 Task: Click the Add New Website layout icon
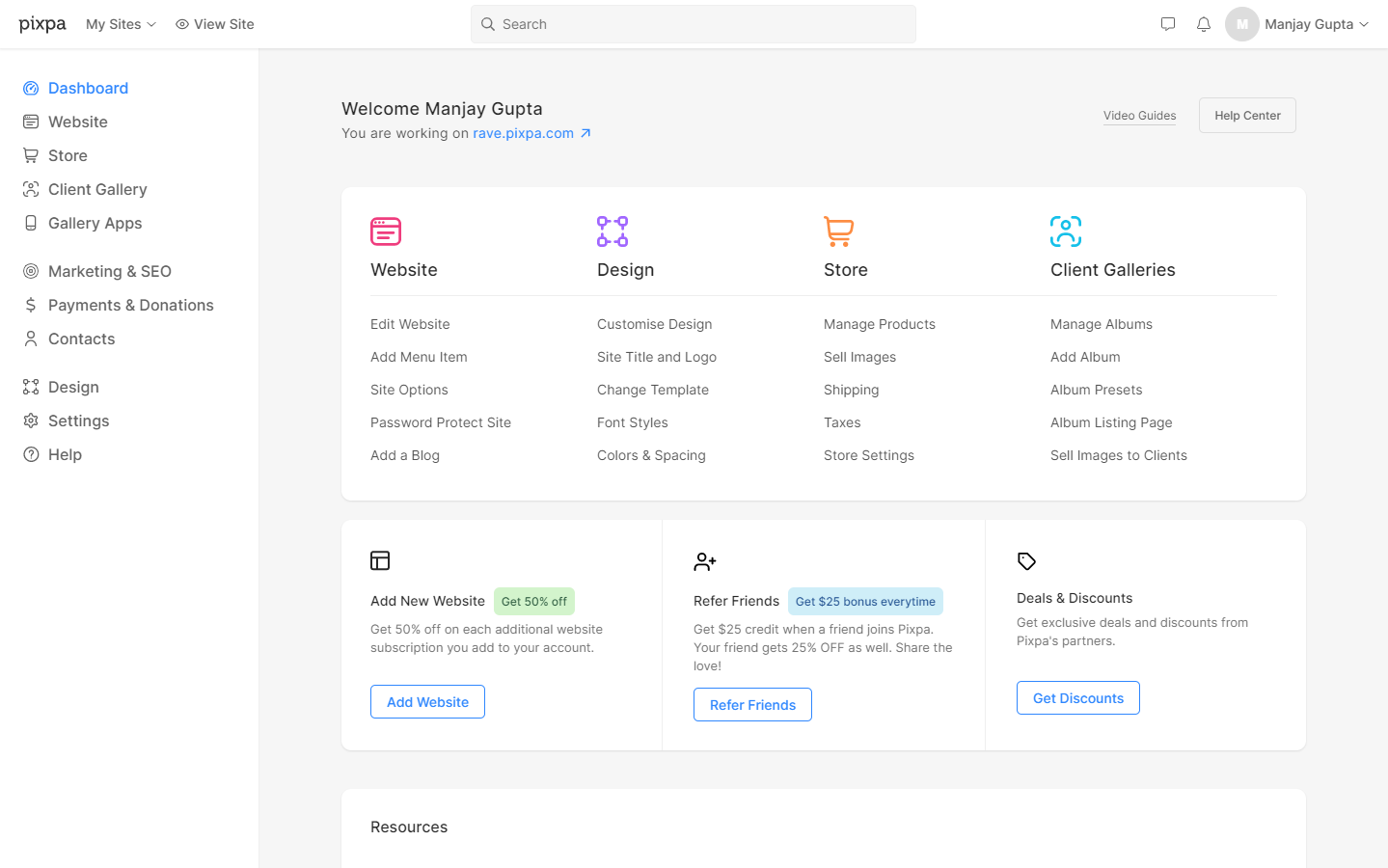coord(380,560)
